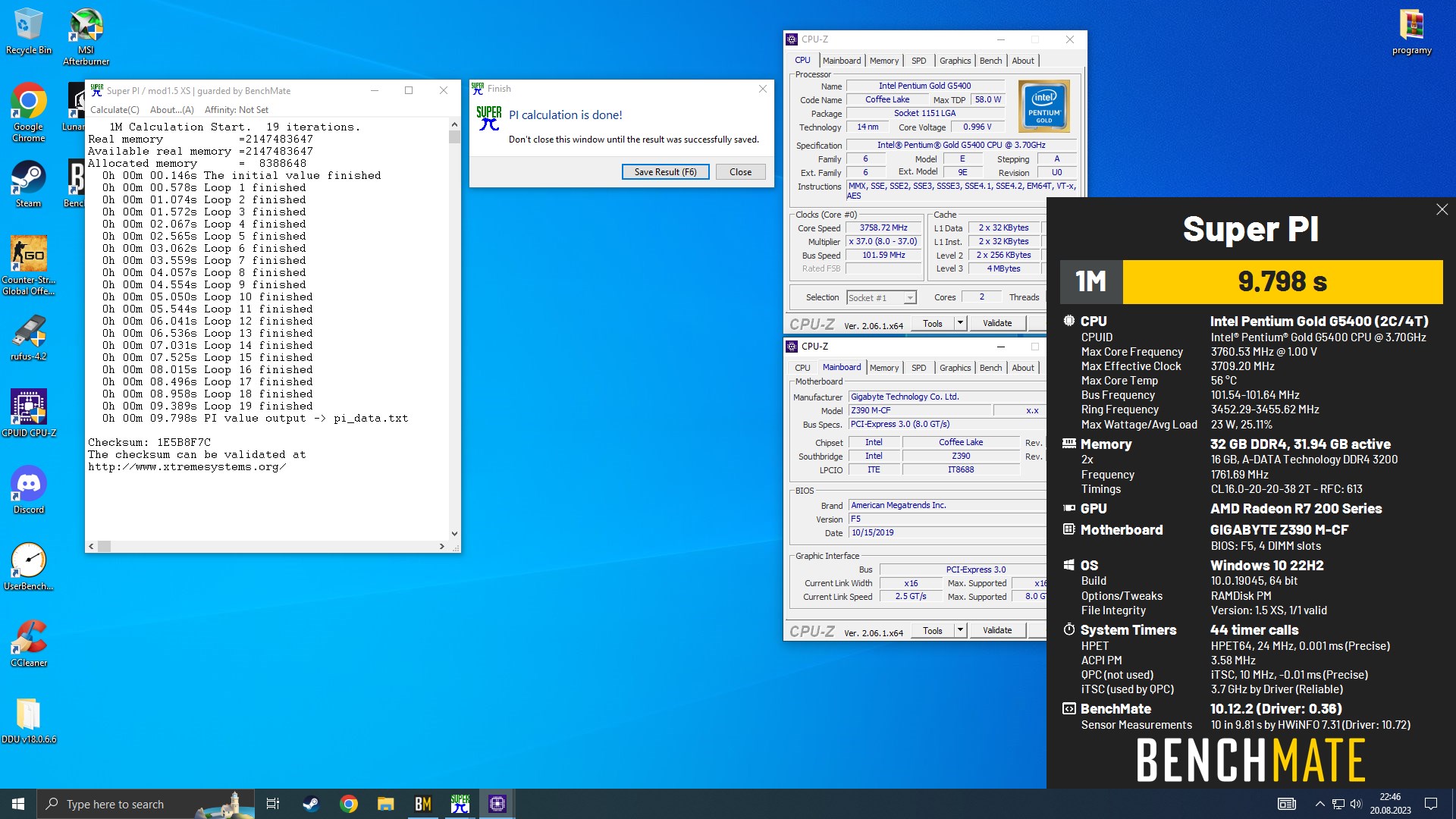Select Mainboard tab in upper CPU-Z window
The height and width of the screenshot is (819, 1456).
[842, 61]
